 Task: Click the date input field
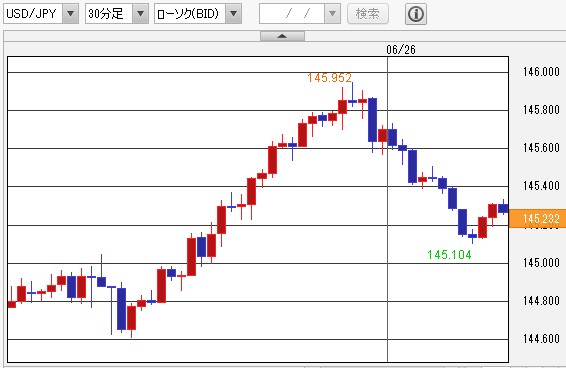pyautogui.click(x=292, y=14)
